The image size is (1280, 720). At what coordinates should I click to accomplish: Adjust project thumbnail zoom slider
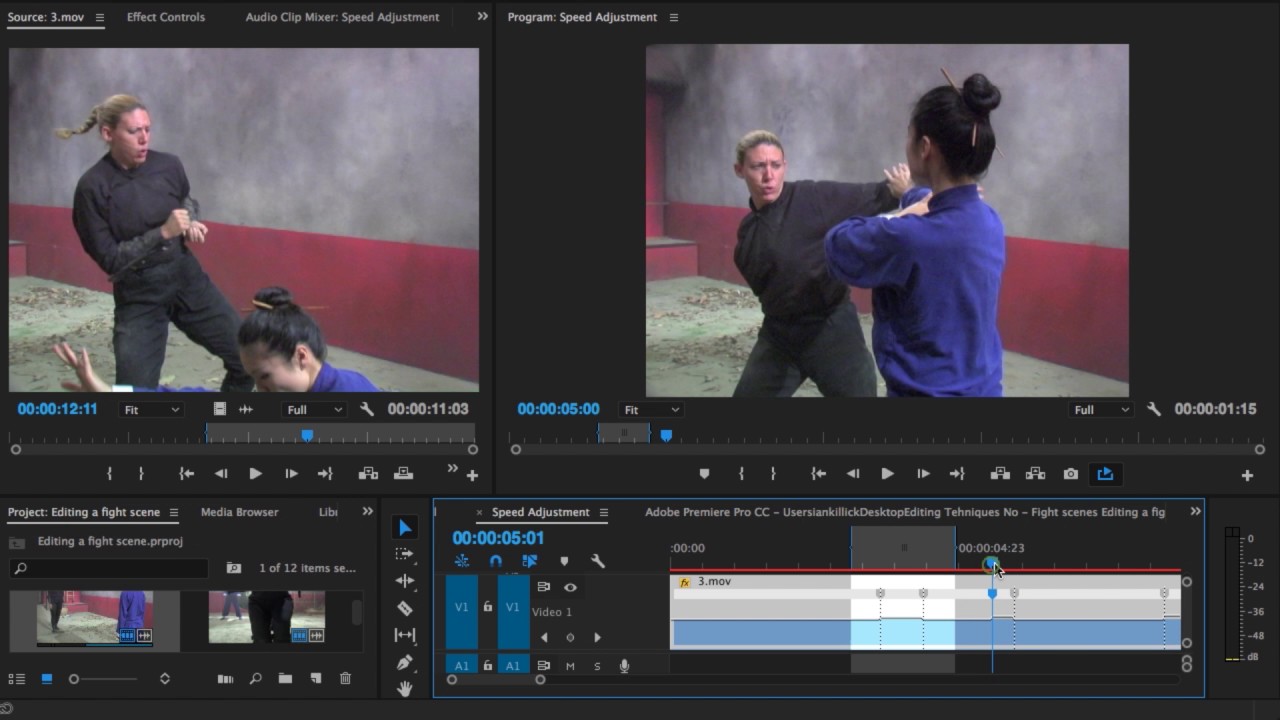pyautogui.click(x=103, y=679)
